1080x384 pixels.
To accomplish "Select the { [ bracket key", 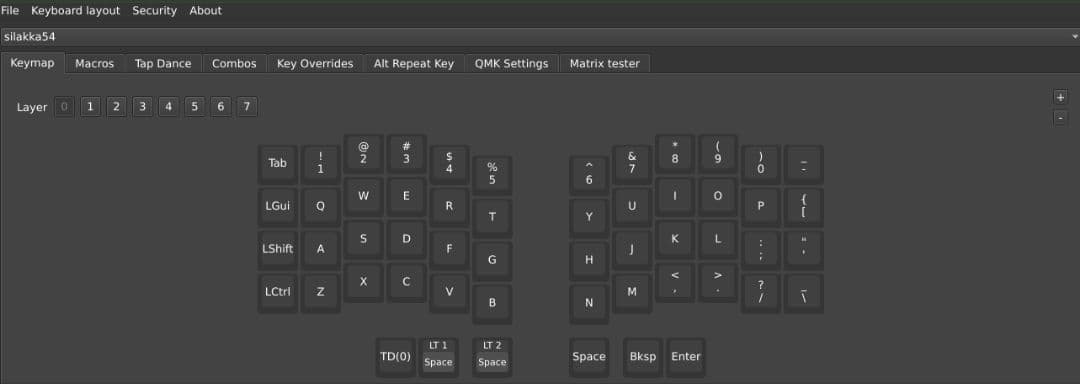I will pyautogui.click(x=803, y=206).
